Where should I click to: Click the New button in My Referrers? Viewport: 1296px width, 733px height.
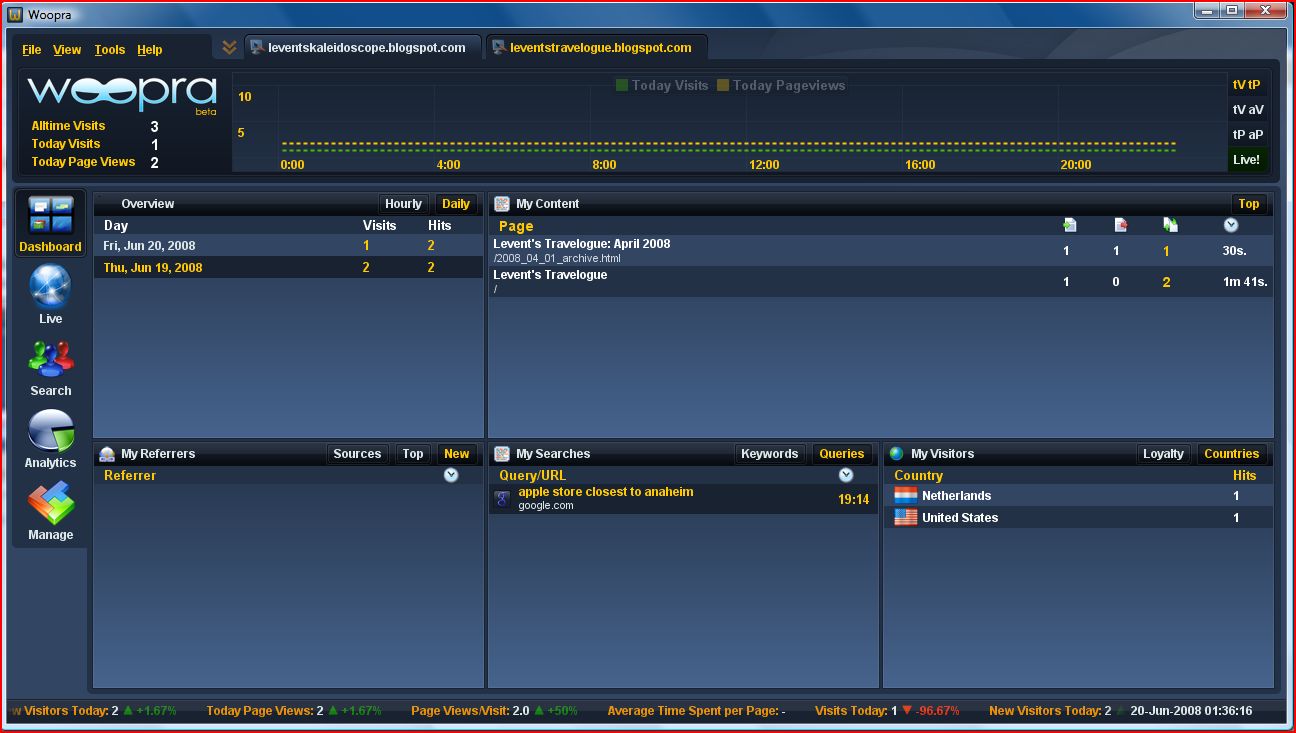point(456,453)
